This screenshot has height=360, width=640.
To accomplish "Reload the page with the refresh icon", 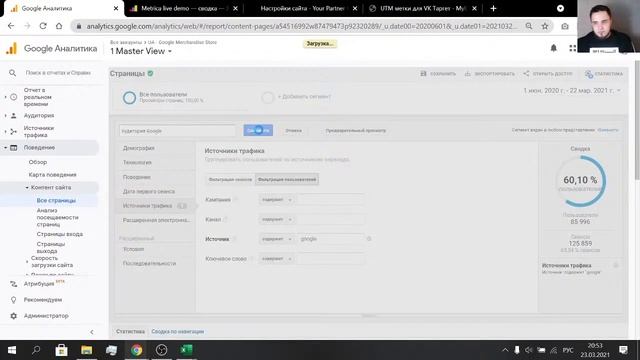I will 43,26.
